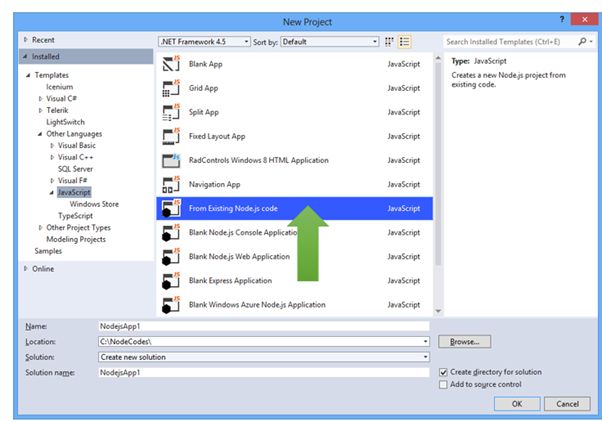602x422 pixels.
Task: Select Modeling Projects tree item
Action: 76,239
